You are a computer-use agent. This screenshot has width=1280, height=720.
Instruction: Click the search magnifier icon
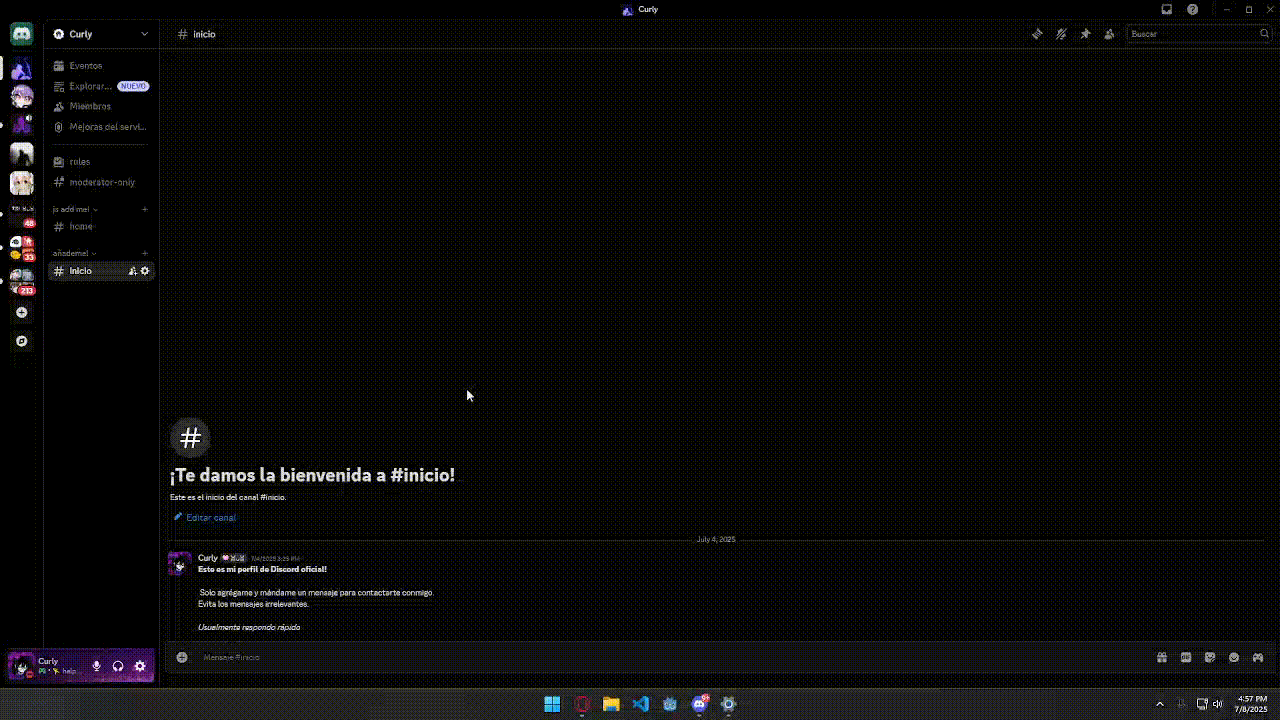1264,34
